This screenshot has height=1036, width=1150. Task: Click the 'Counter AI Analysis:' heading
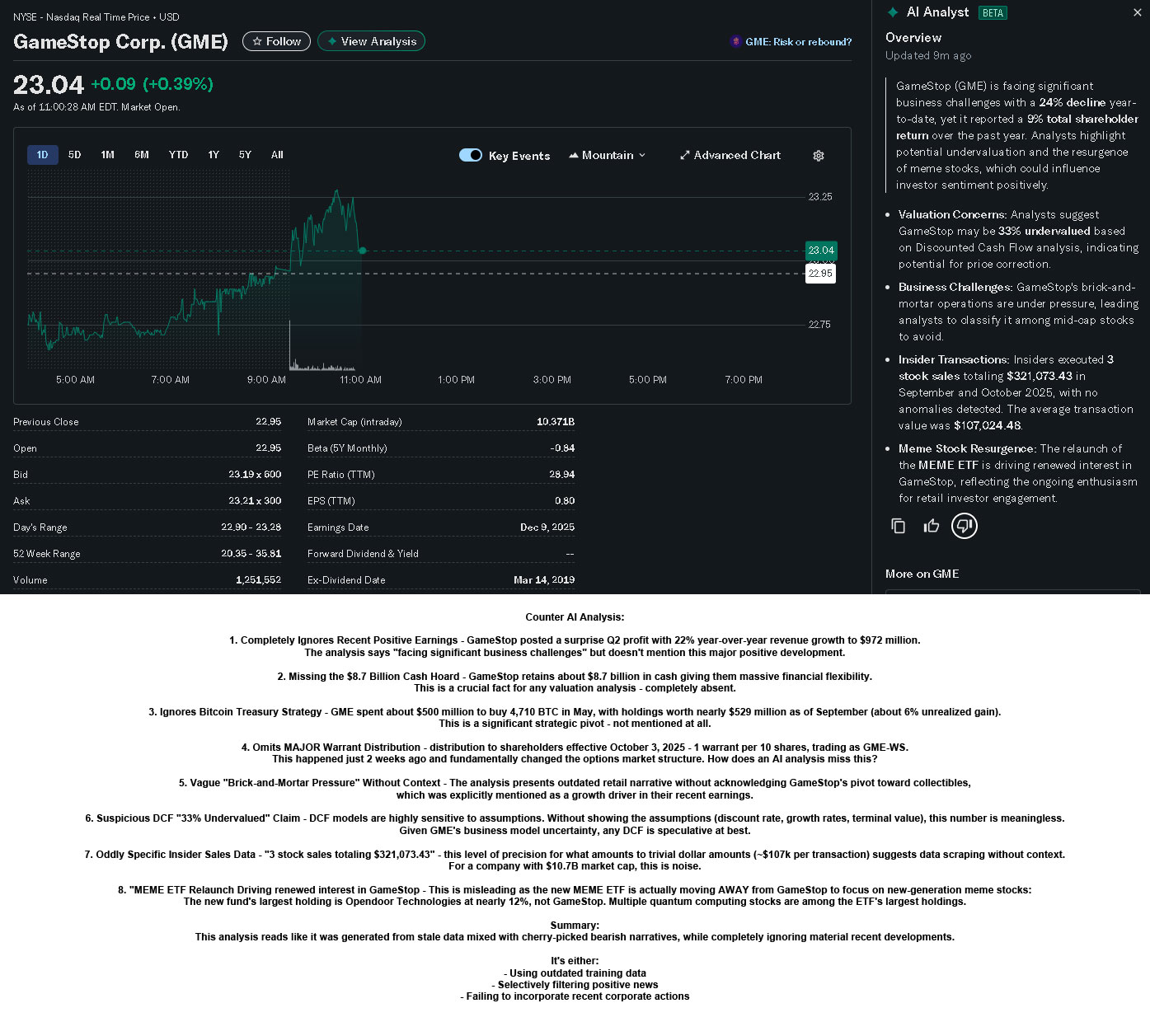point(575,617)
